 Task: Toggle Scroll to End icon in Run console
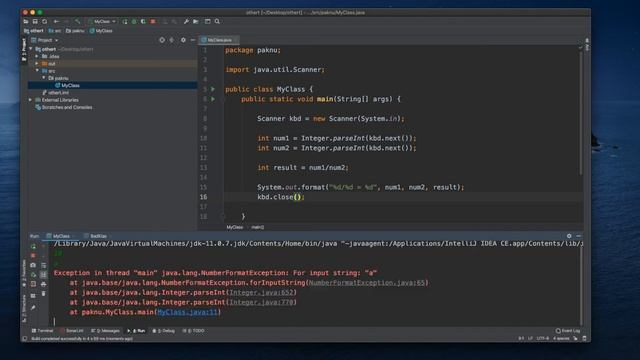pos(44,275)
